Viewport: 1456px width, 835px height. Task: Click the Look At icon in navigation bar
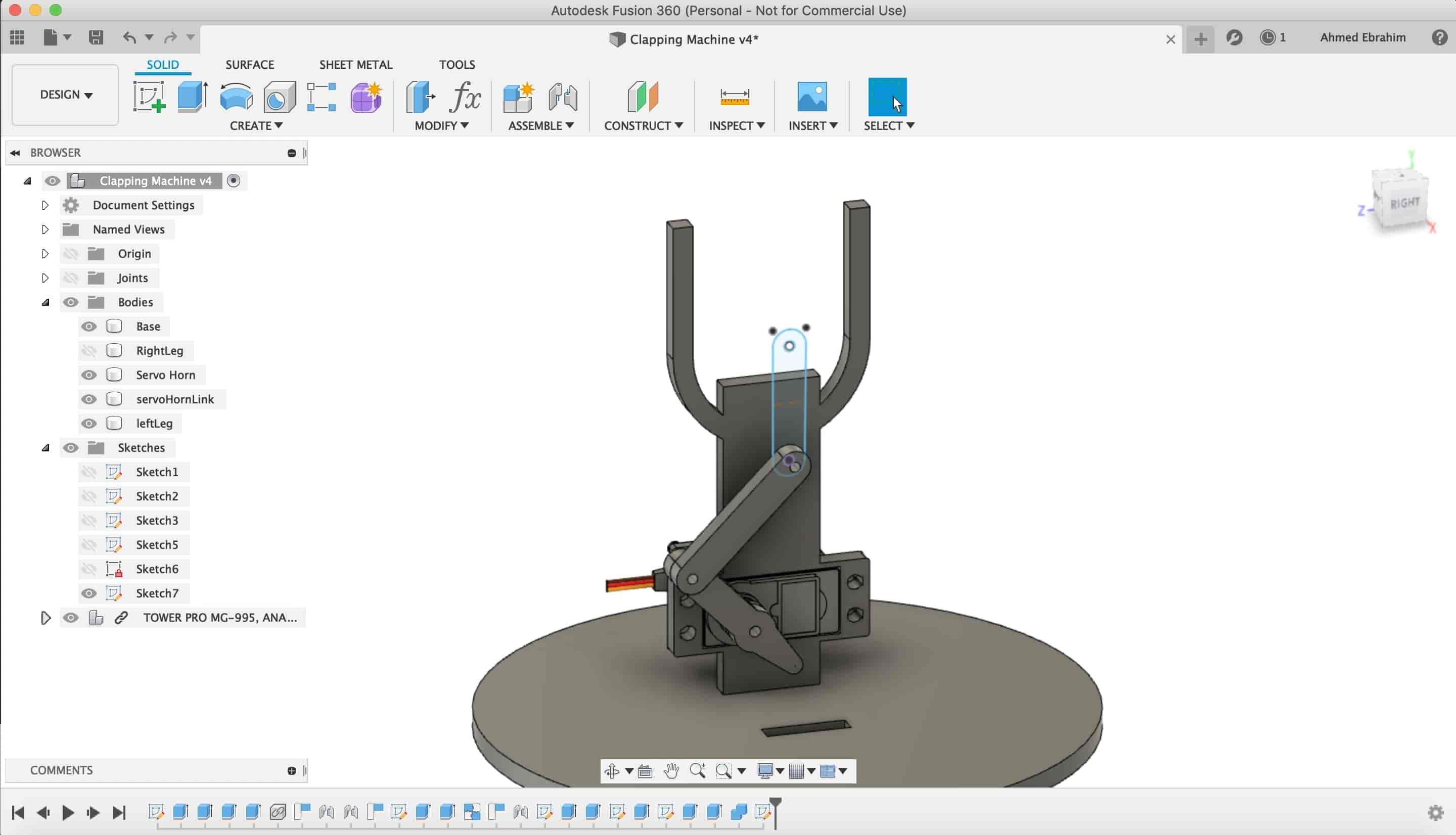click(x=645, y=771)
